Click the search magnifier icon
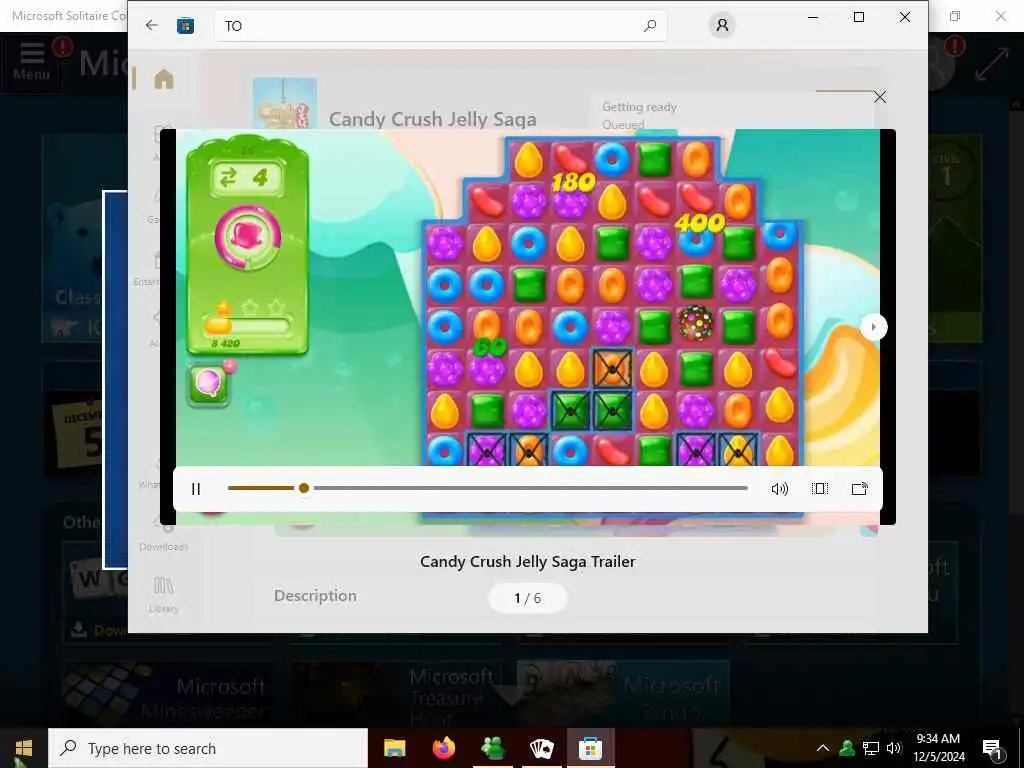1024x768 pixels. click(x=649, y=25)
